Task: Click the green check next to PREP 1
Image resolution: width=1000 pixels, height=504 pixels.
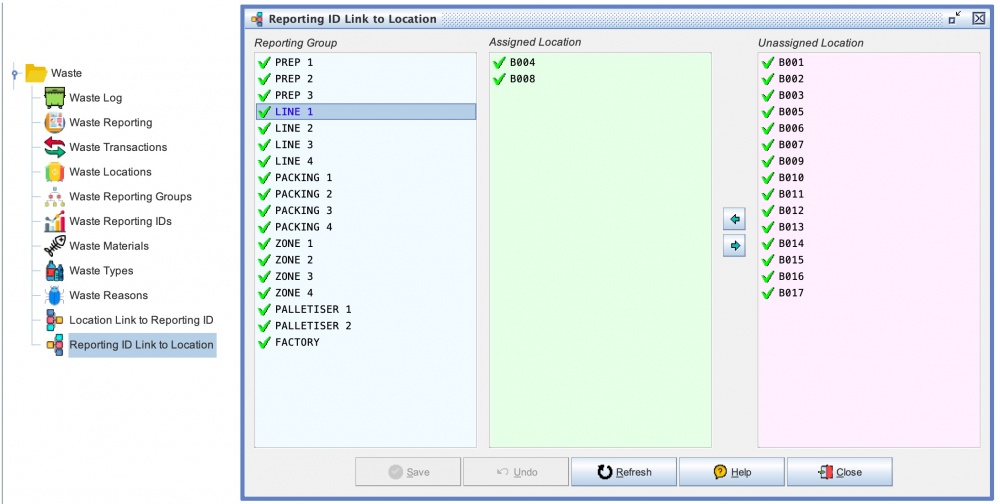Action: [264, 62]
